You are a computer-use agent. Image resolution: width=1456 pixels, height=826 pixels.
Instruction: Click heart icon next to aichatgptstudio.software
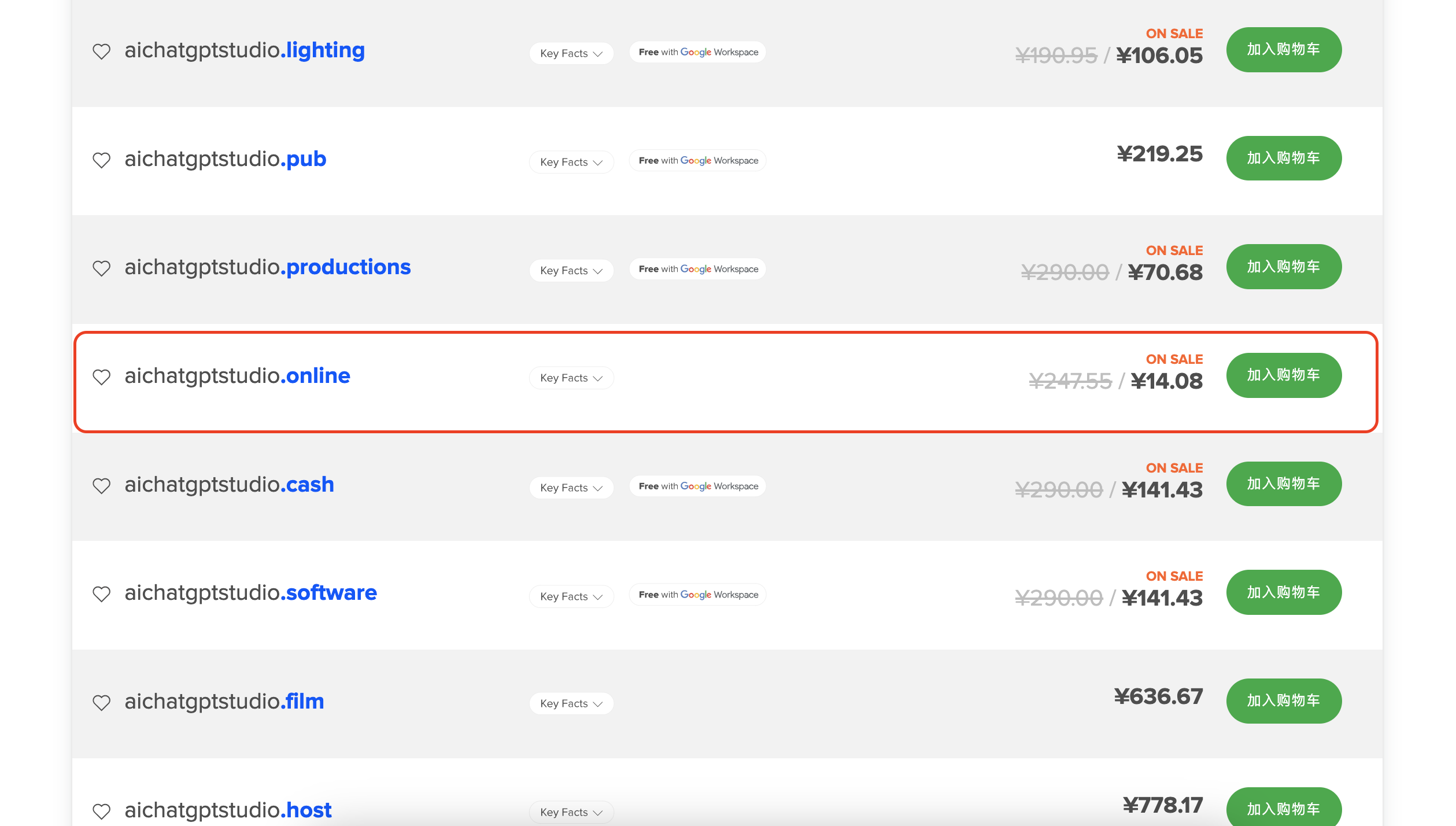tap(102, 594)
